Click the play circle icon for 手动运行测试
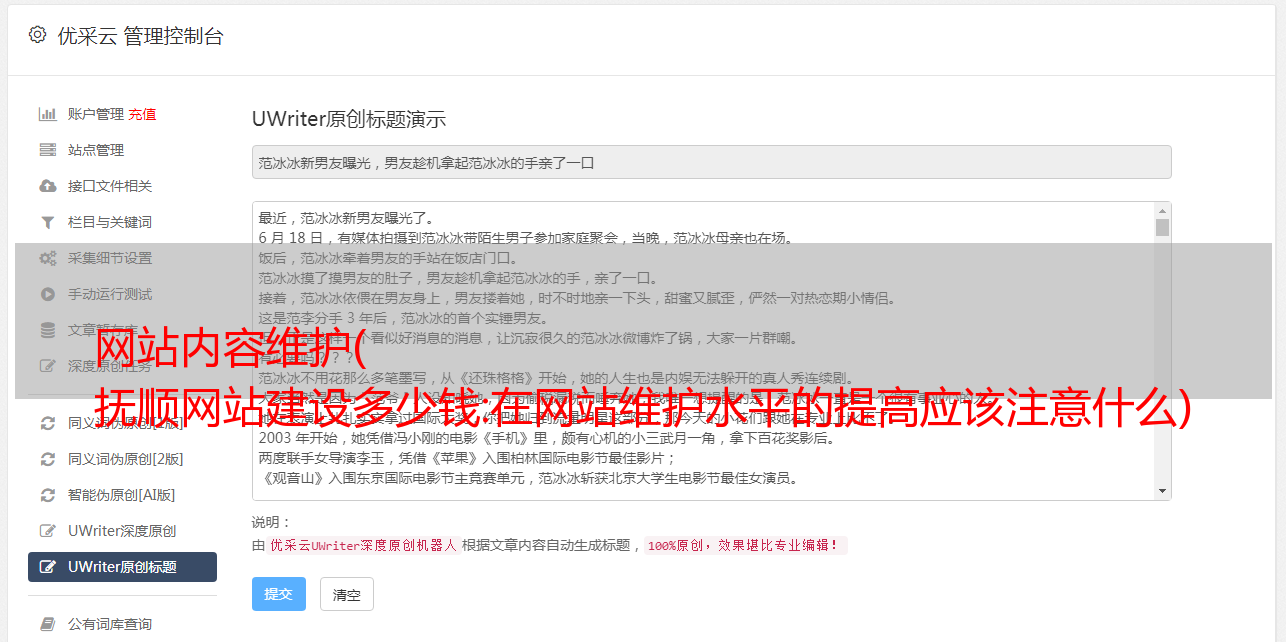1286x642 pixels. [x=47, y=294]
